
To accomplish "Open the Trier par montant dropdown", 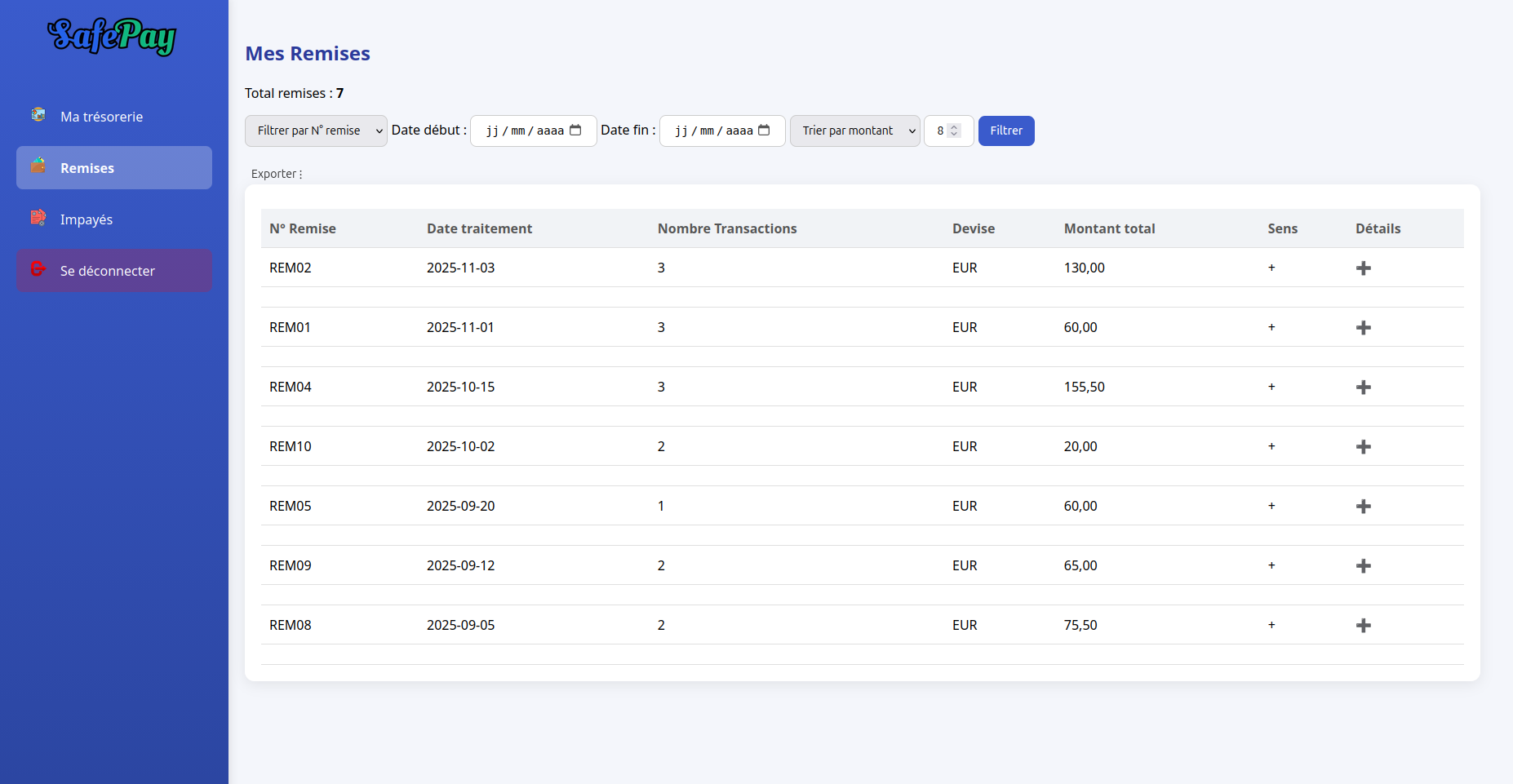I will [854, 131].
